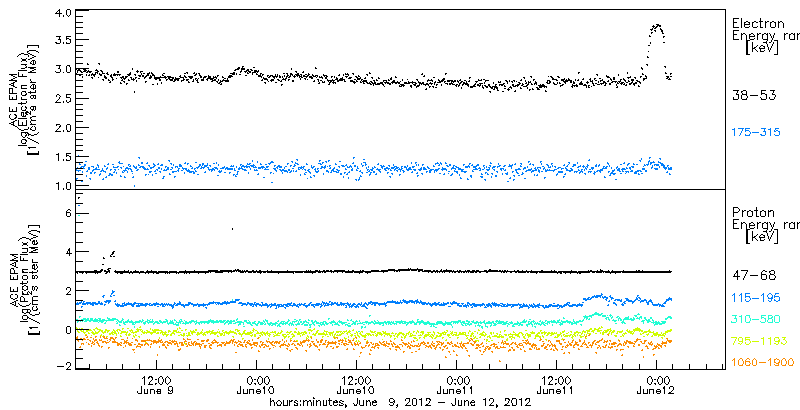The image size is (800, 410).
Task: Click the 2.5 tick label on the electron axis
Action: point(62,98)
